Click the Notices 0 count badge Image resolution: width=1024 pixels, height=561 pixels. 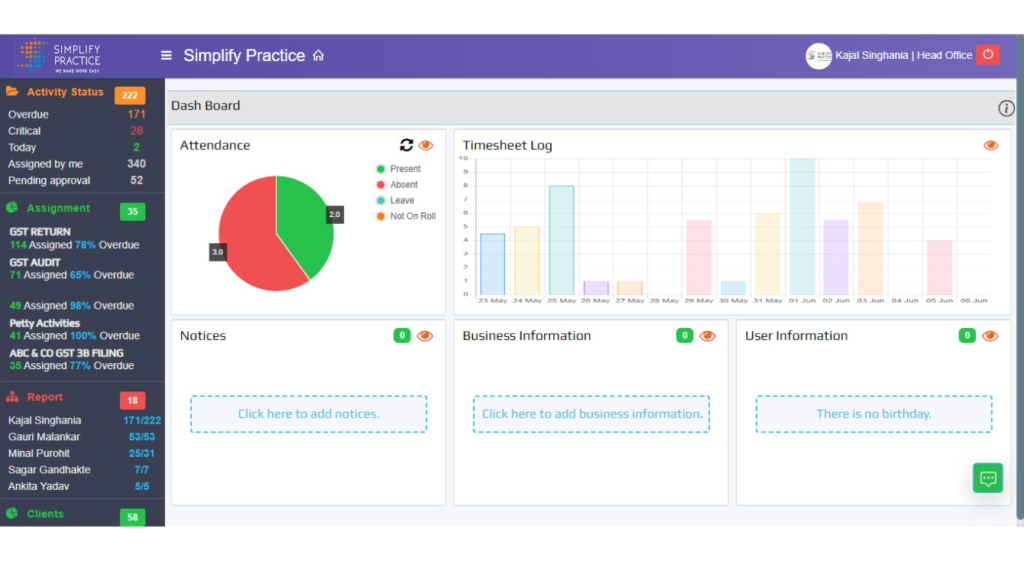click(402, 336)
